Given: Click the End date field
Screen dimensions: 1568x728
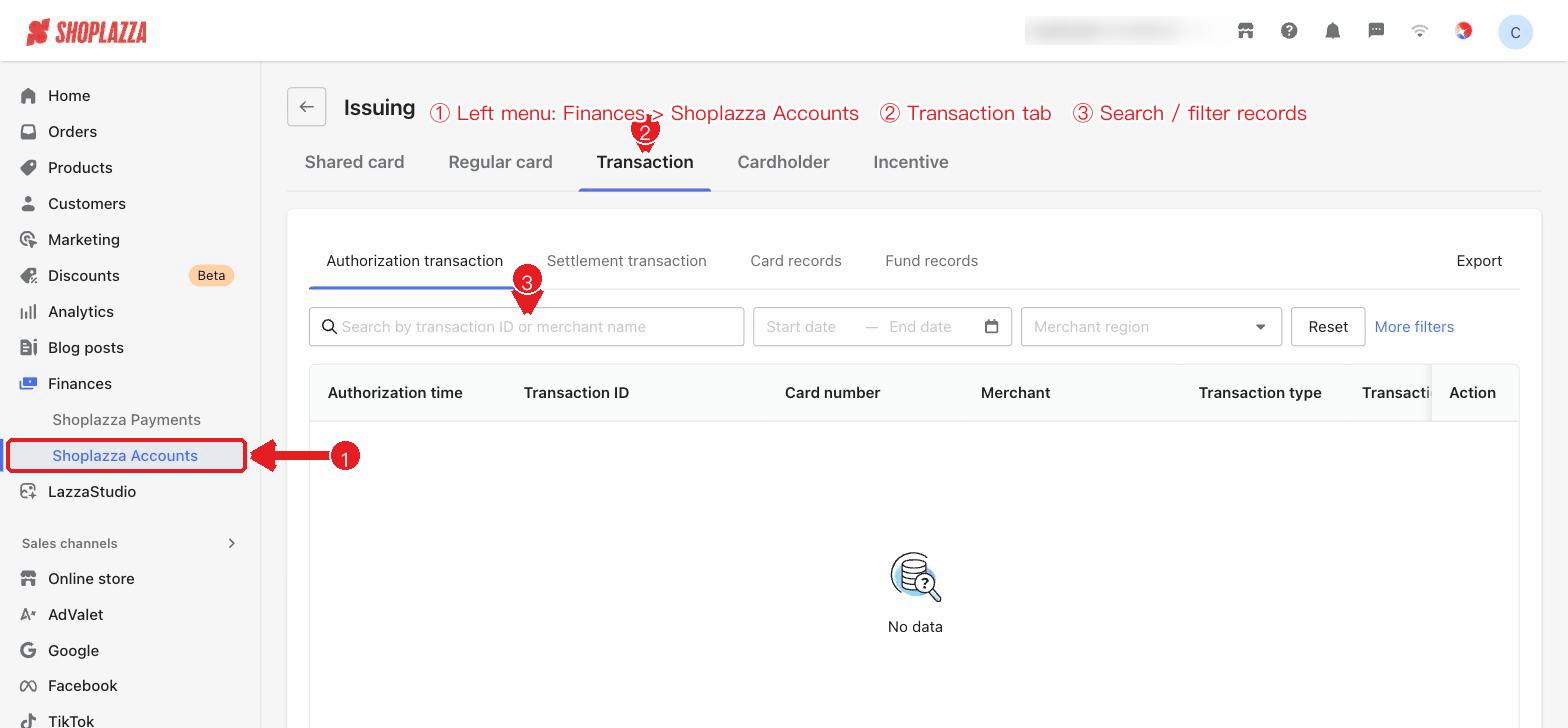Looking at the screenshot, I should pyautogui.click(x=920, y=327).
